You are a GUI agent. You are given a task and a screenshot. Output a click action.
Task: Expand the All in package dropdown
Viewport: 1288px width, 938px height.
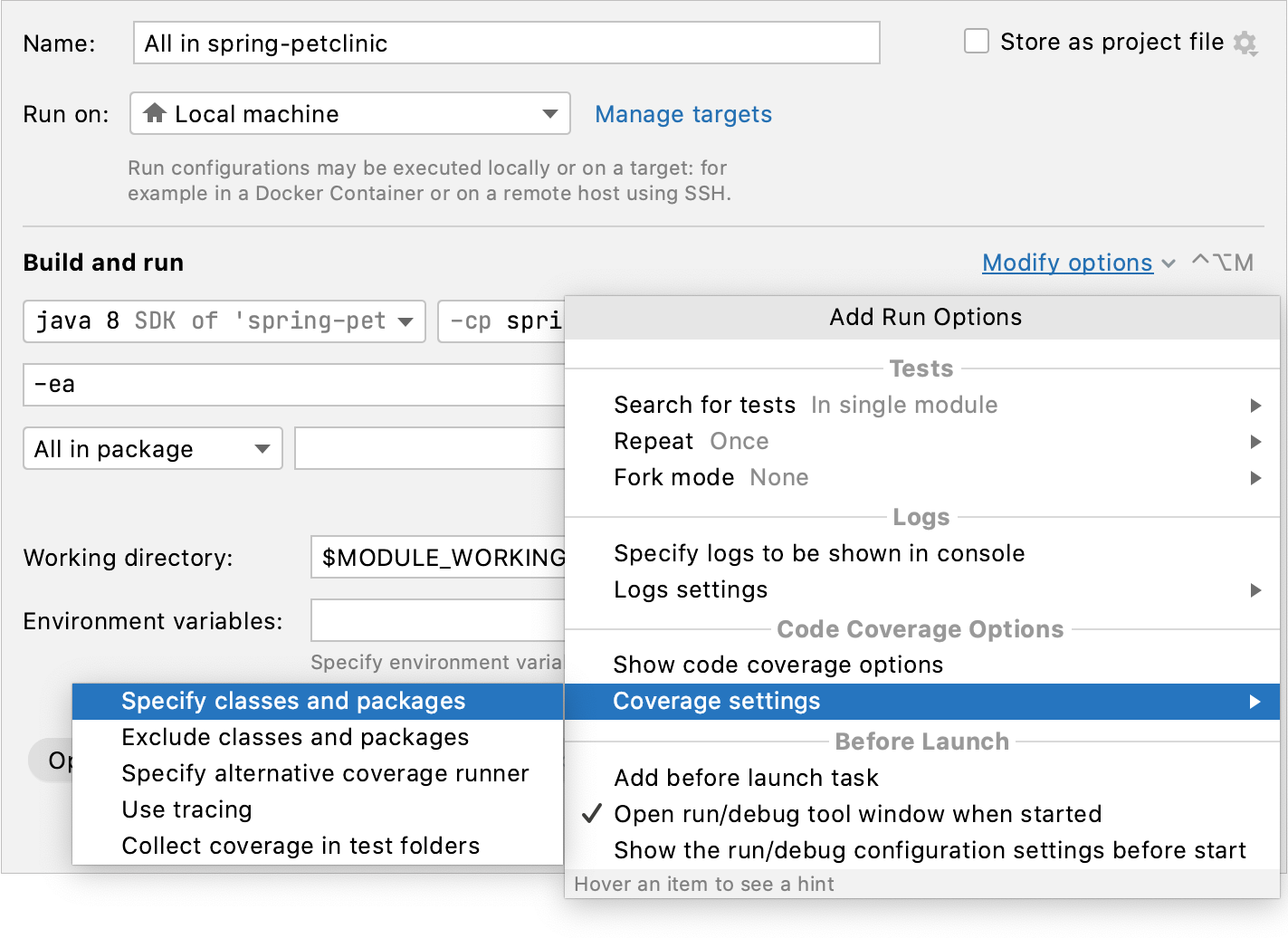pos(262,448)
